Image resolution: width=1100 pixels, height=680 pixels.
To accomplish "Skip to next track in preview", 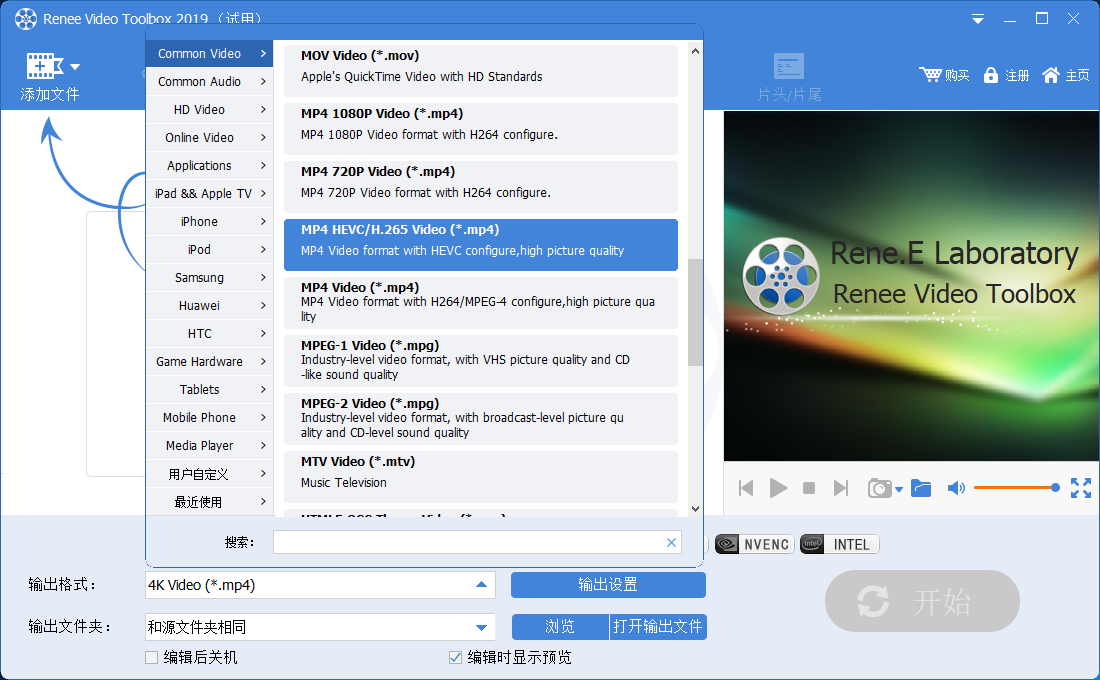I will point(840,488).
